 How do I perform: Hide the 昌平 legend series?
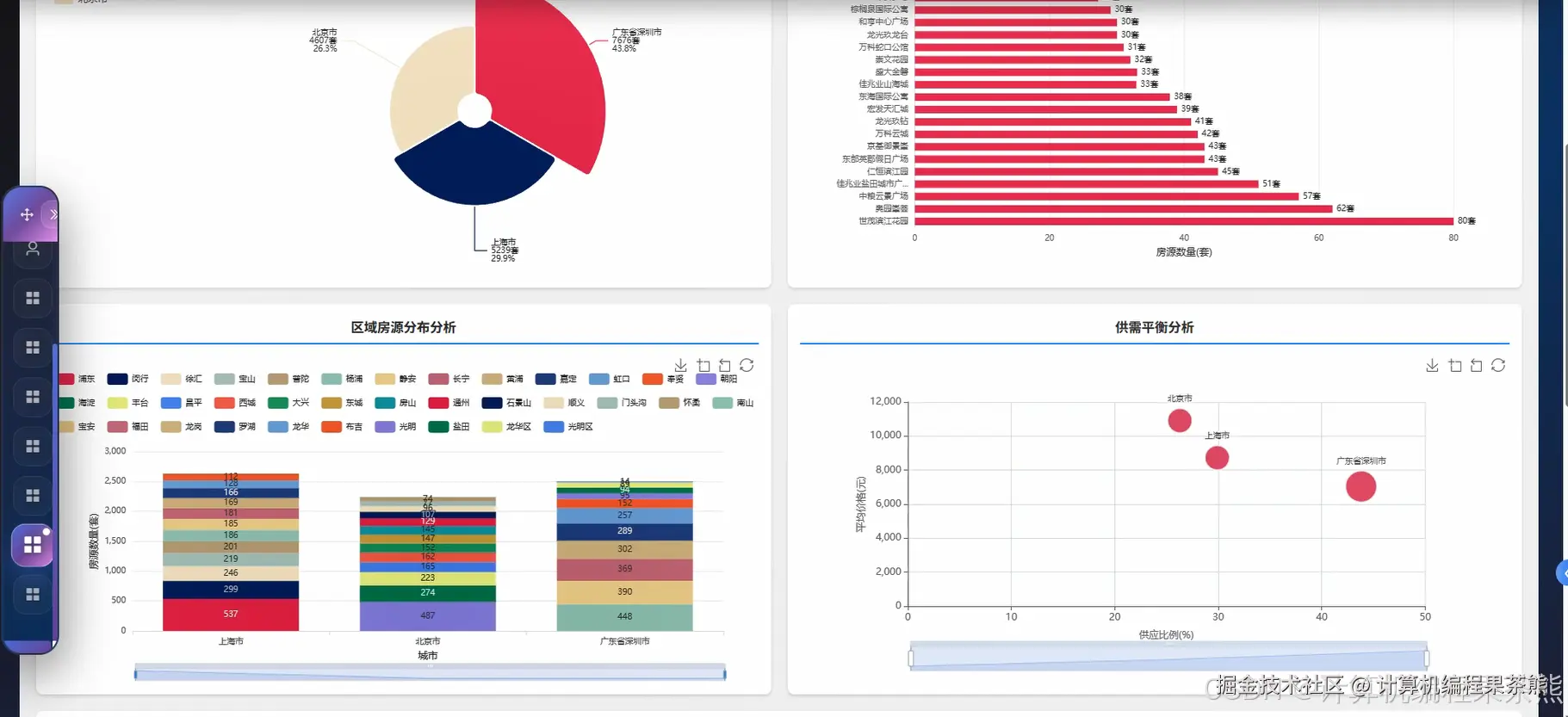click(x=182, y=403)
